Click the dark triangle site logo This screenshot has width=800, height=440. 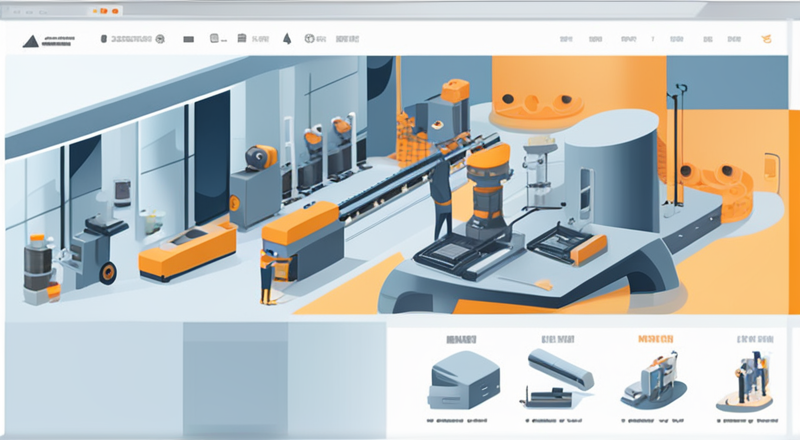click(x=30, y=39)
